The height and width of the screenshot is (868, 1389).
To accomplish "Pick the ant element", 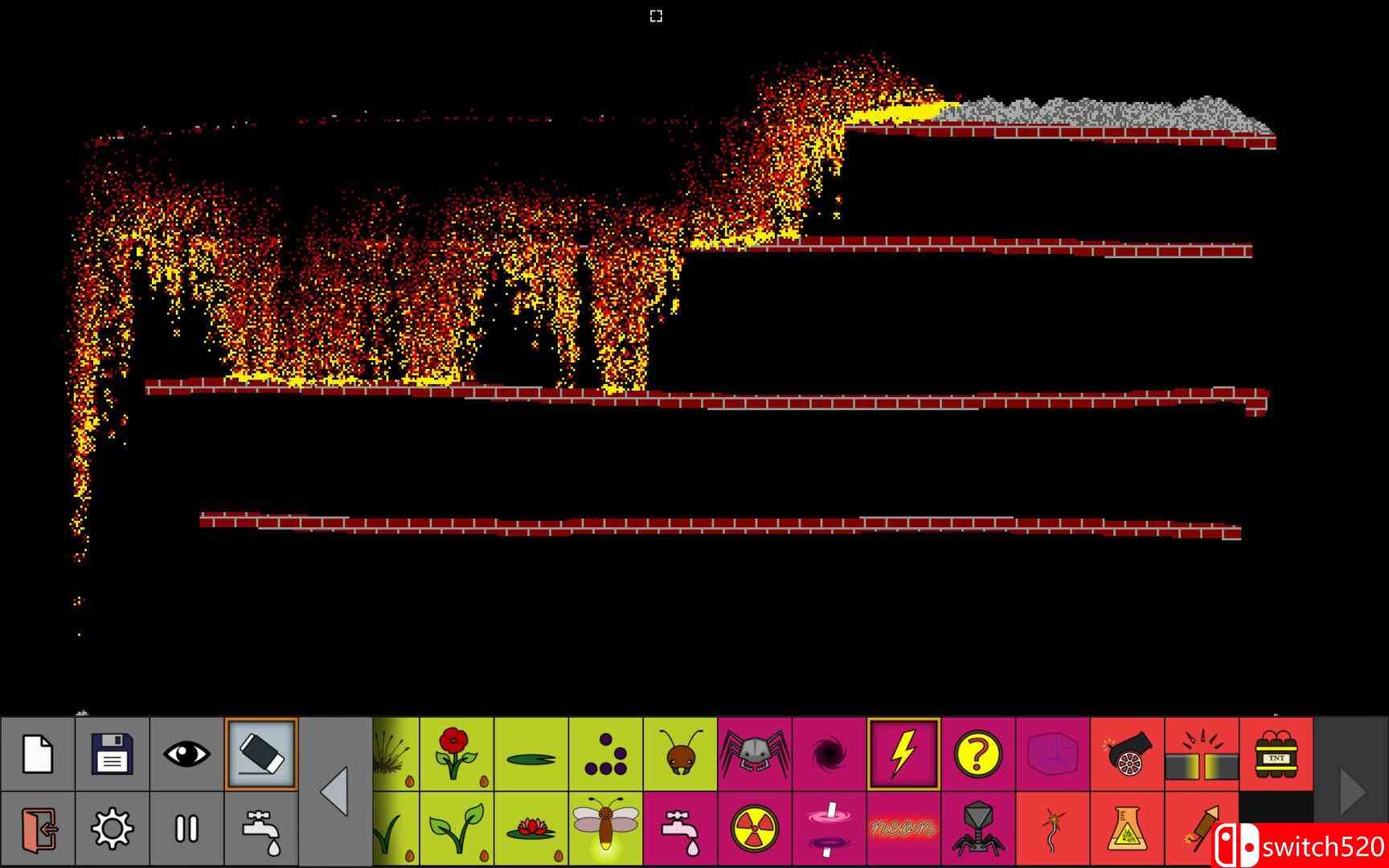I will pos(679,754).
